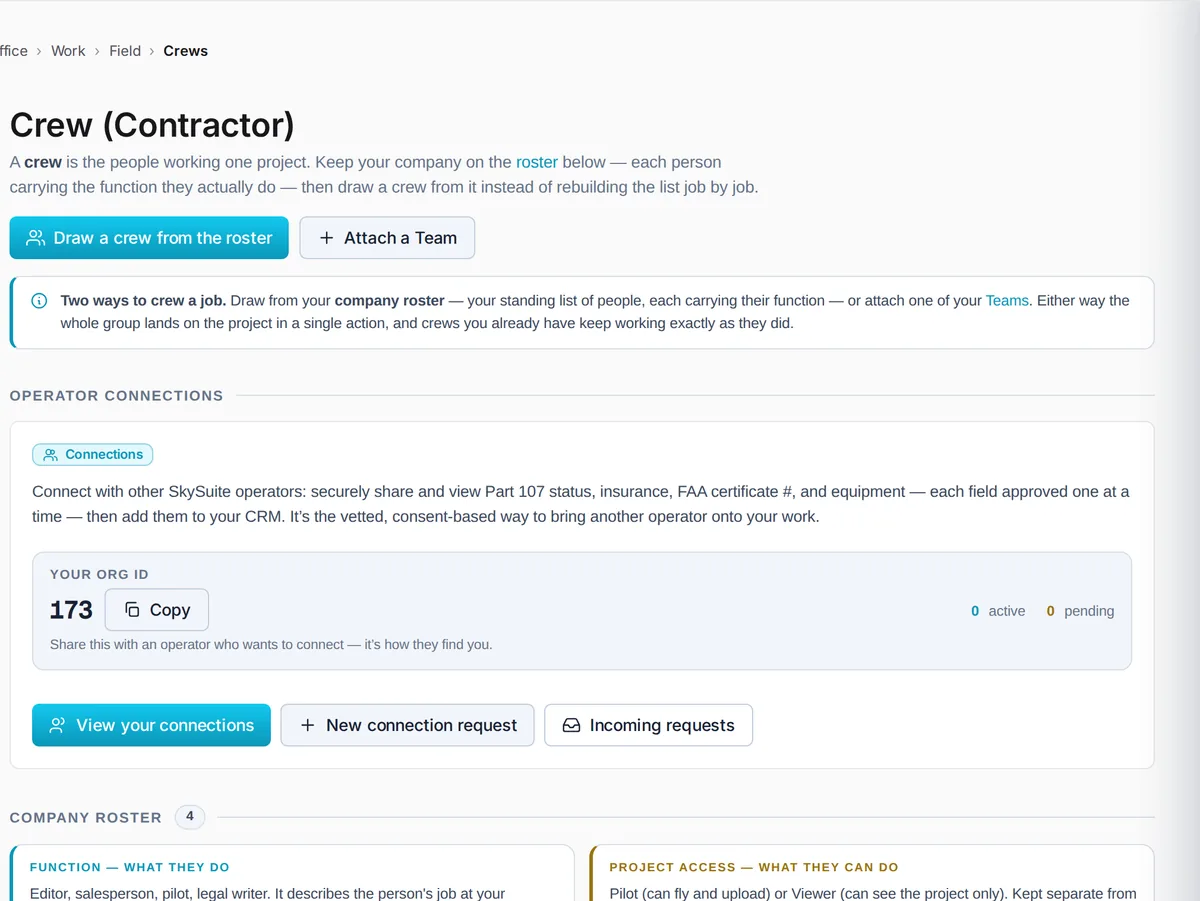1200x901 pixels.
Task: Click the org ID number 173
Action: coord(71,610)
